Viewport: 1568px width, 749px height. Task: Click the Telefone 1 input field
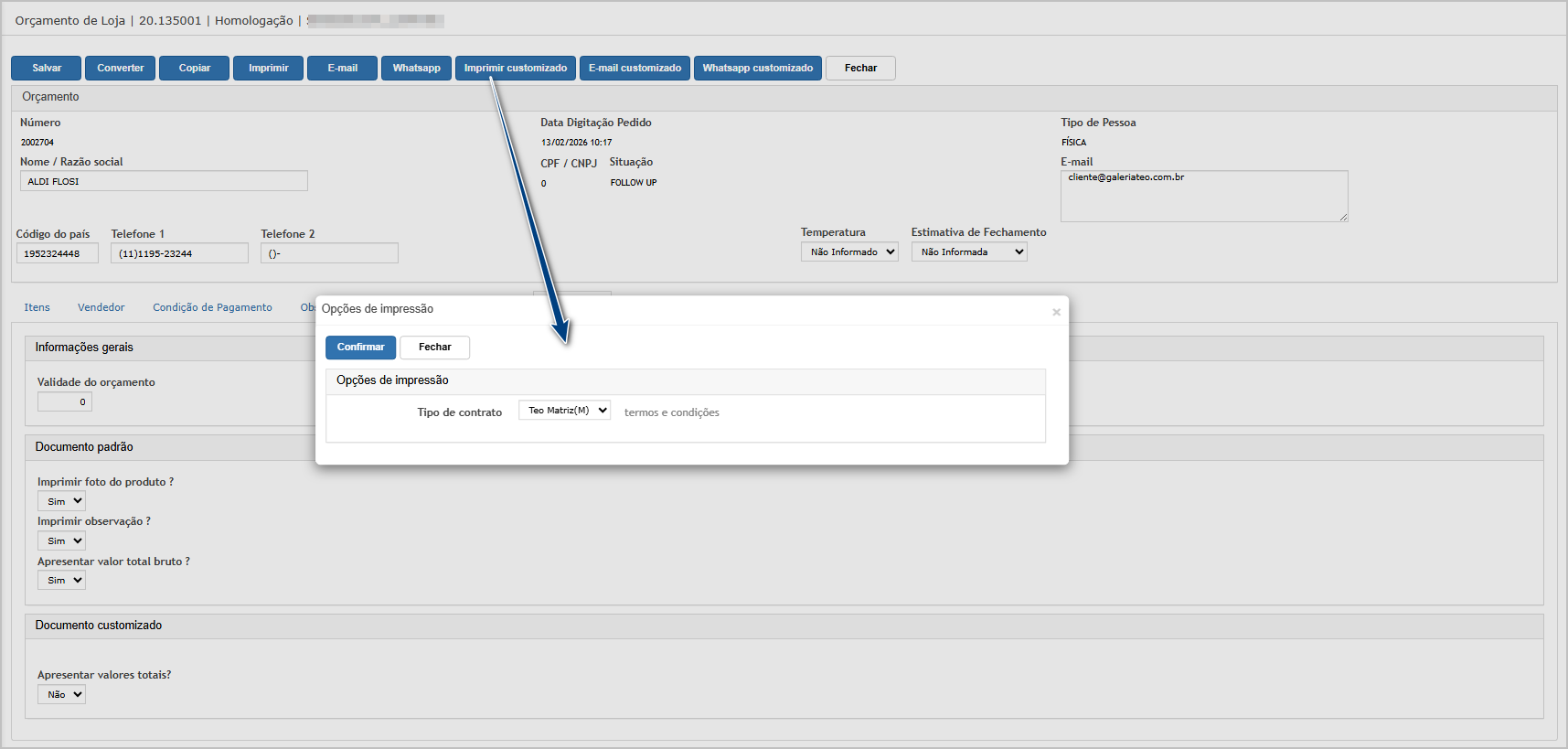click(x=179, y=253)
